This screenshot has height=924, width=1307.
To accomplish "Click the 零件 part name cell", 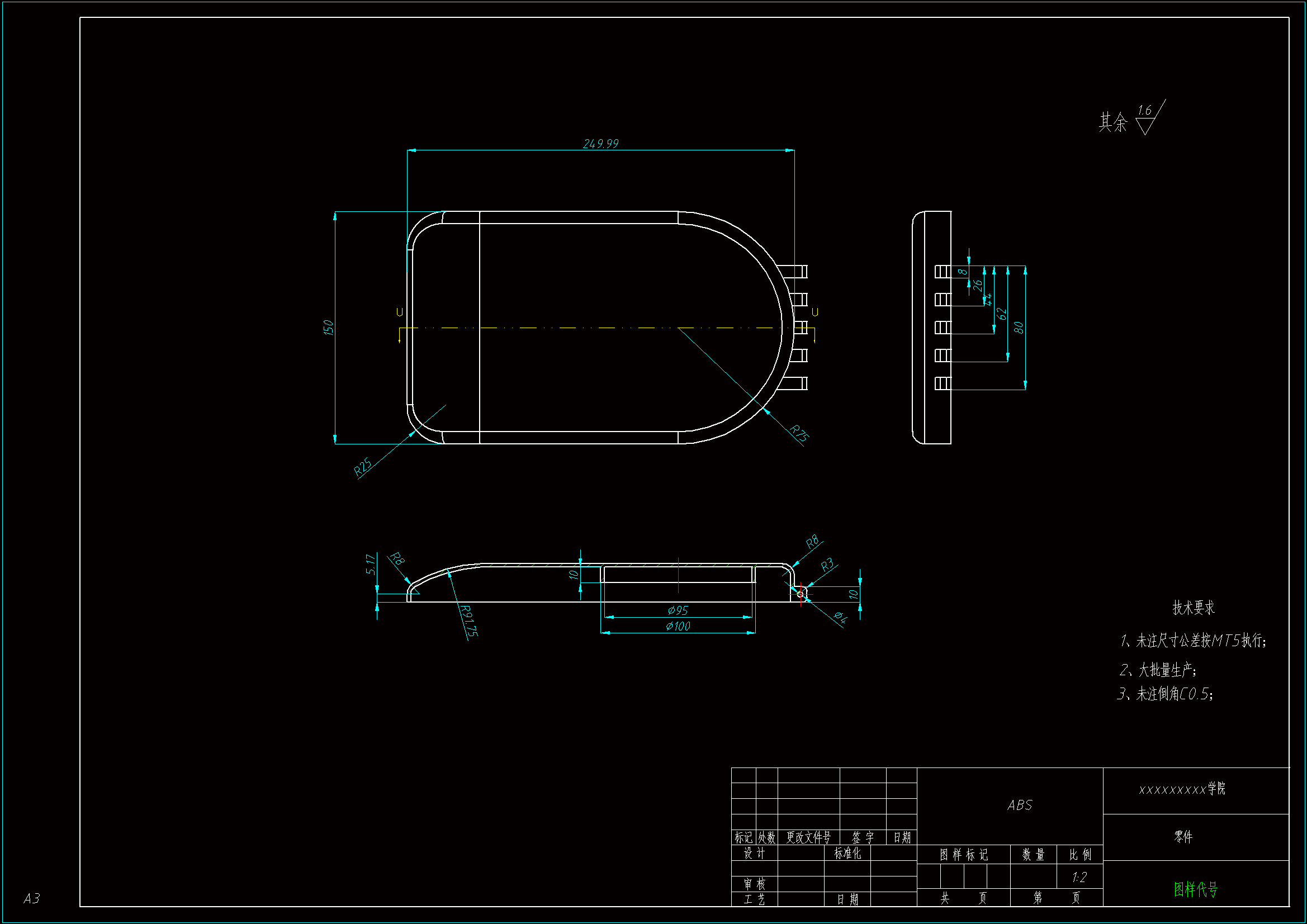I will coord(1183,836).
